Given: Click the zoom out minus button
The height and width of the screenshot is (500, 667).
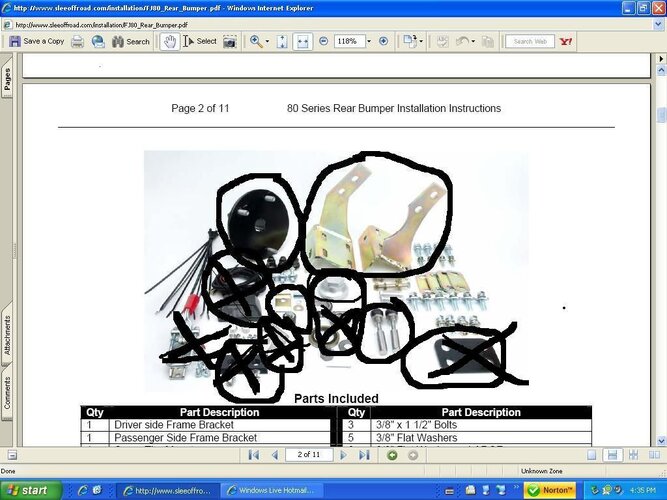Looking at the screenshot, I should click(x=324, y=41).
